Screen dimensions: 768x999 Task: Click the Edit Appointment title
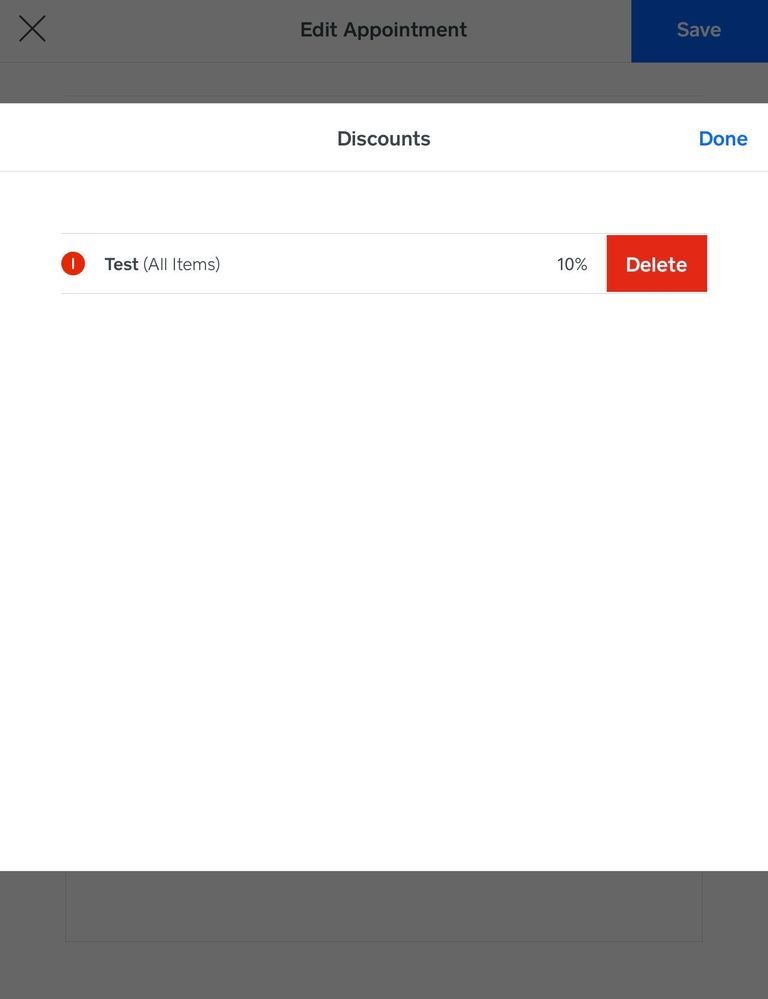pyautogui.click(x=383, y=30)
